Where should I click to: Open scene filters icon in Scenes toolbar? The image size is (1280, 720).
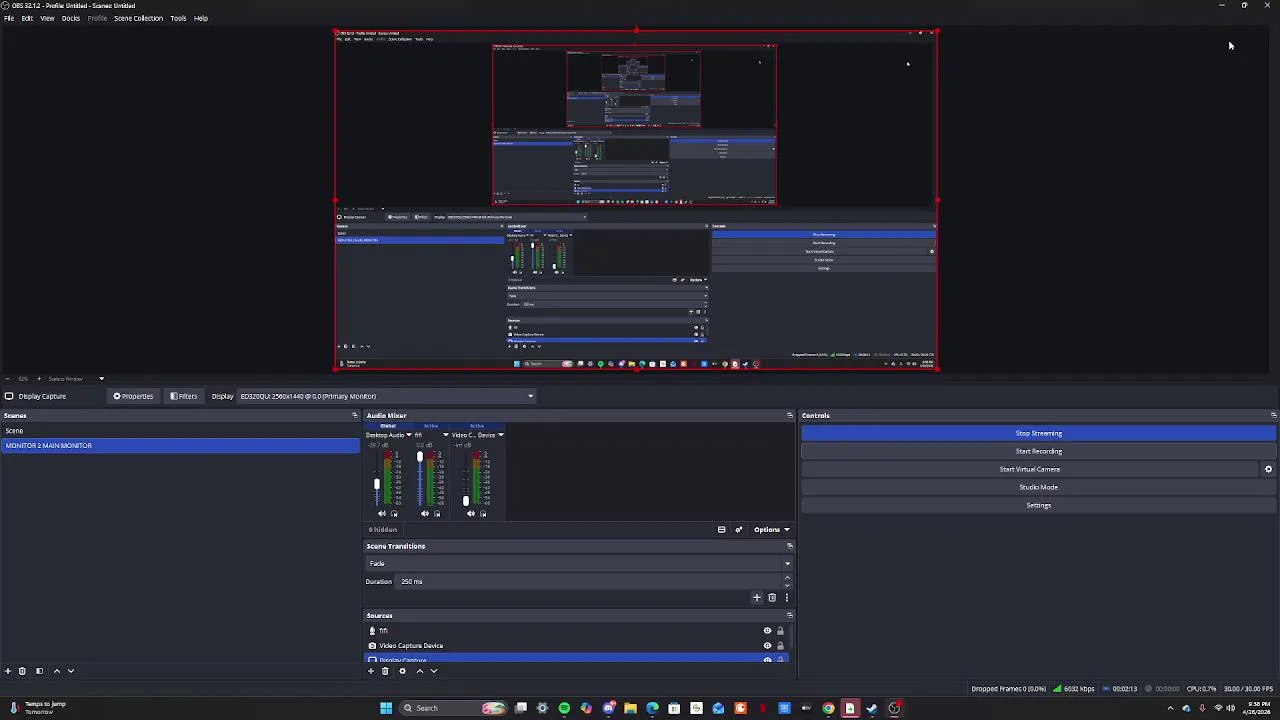[39, 671]
